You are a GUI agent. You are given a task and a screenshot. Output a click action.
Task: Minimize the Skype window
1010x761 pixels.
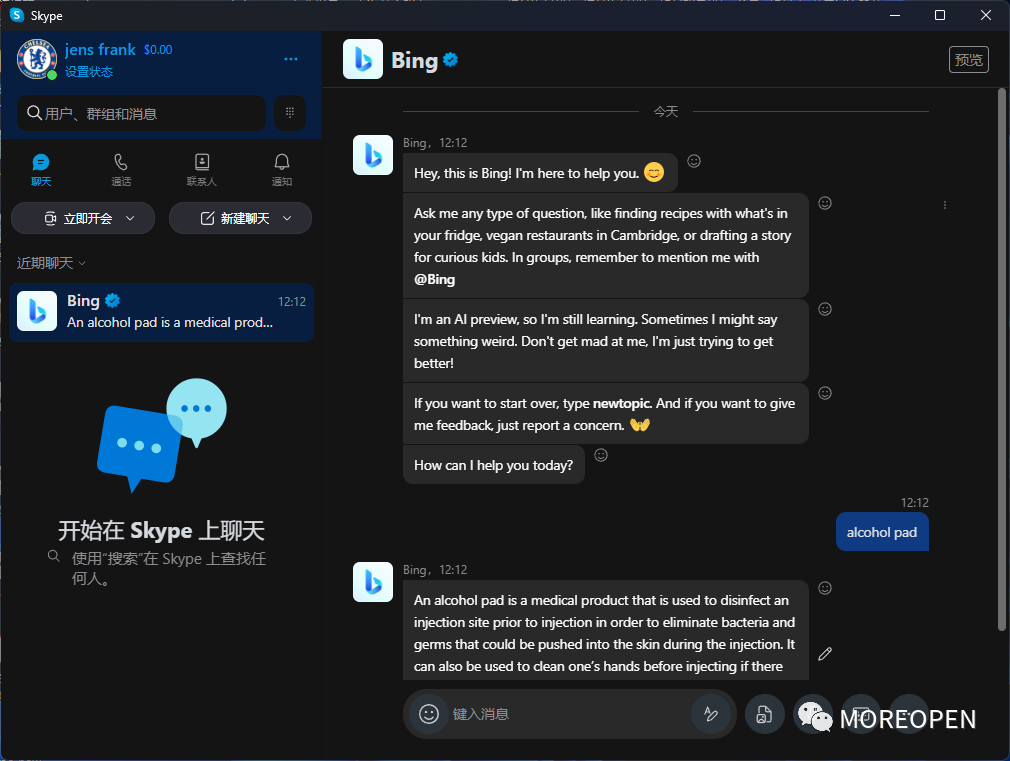pyautogui.click(x=895, y=15)
